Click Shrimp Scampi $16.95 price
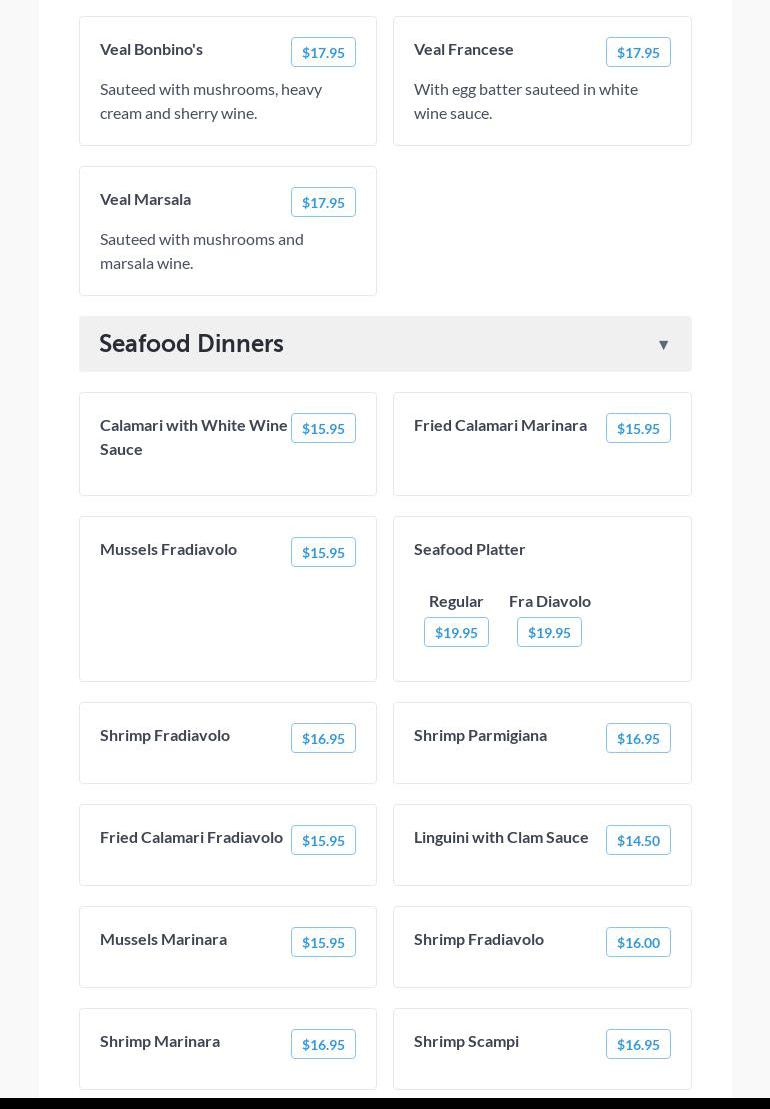This screenshot has height=1109, width=770. tap(638, 1045)
